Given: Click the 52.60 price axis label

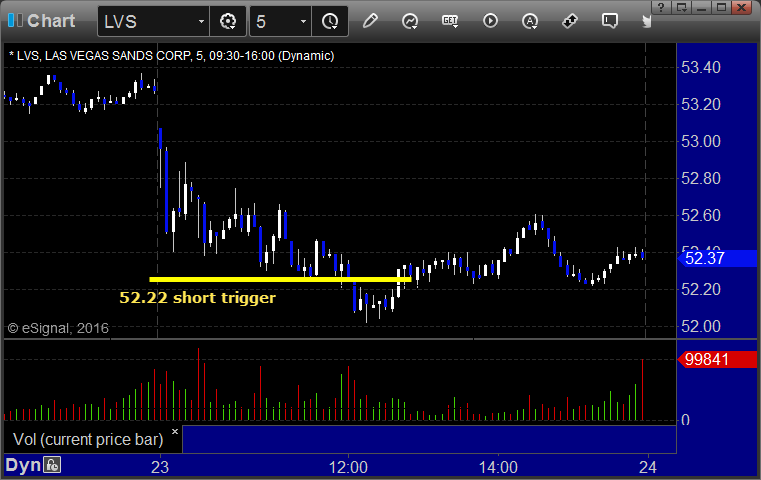Looking at the screenshot, I should coord(701,215).
